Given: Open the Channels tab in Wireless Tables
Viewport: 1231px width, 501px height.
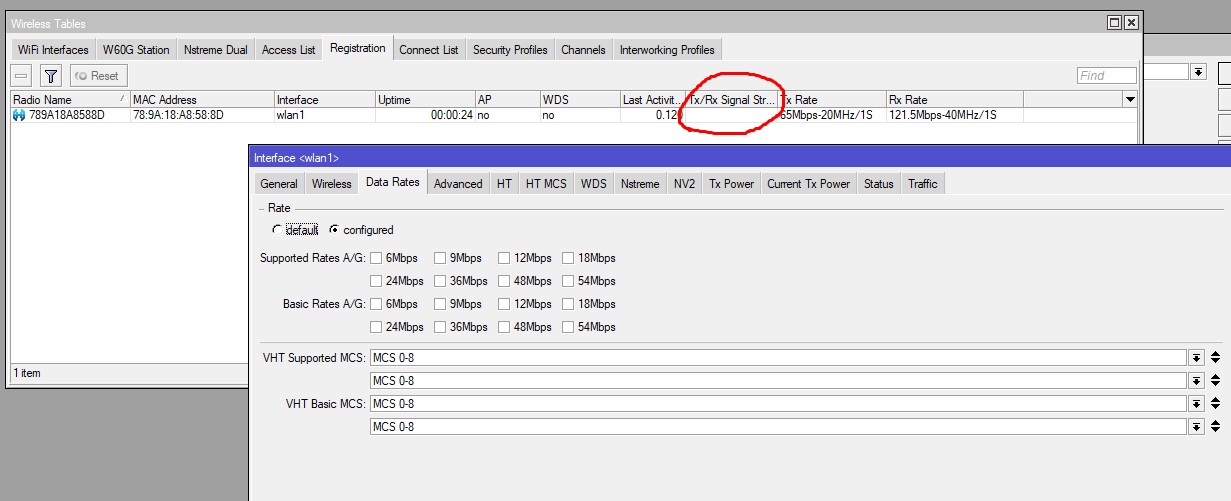Looking at the screenshot, I should coord(583,49).
